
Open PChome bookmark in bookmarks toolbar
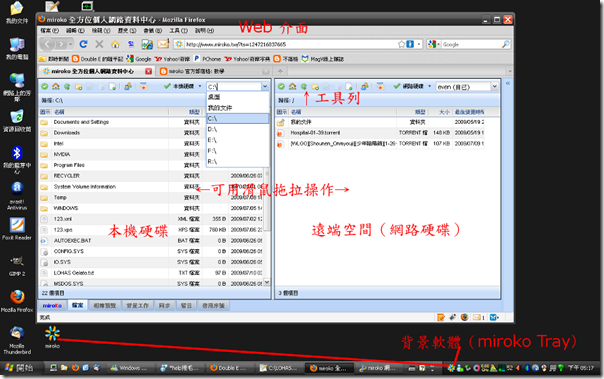(208, 59)
